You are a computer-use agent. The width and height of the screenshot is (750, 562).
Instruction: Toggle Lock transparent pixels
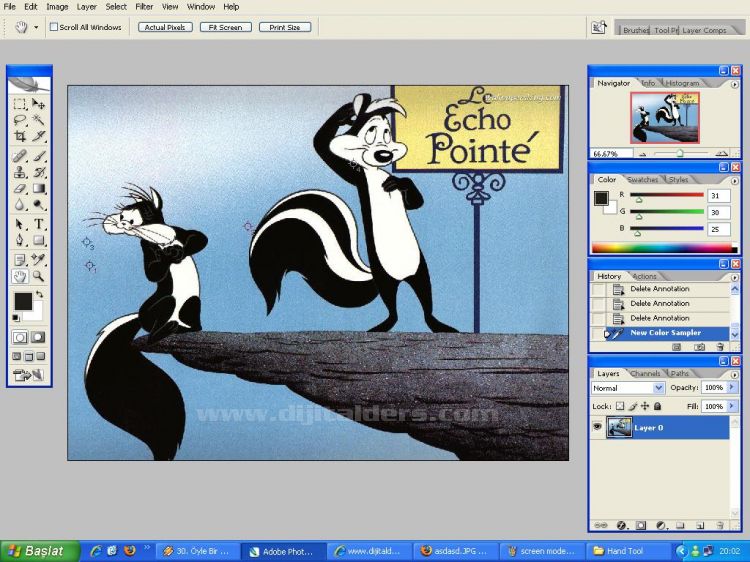pyautogui.click(x=620, y=406)
